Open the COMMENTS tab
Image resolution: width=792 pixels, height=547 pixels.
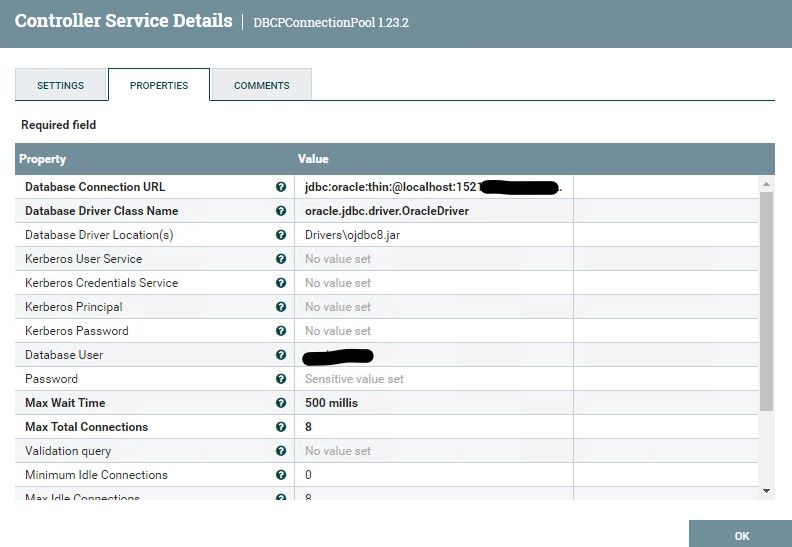point(262,85)
